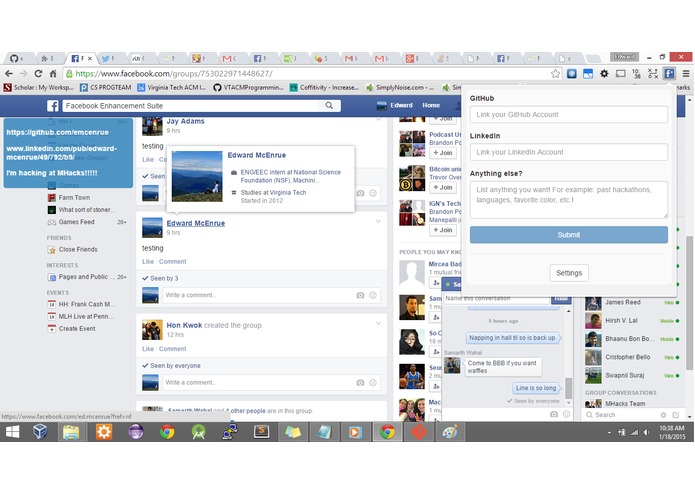Click Home link in Facebook top bar
695x494 pixels.
[x=431, y=105]
